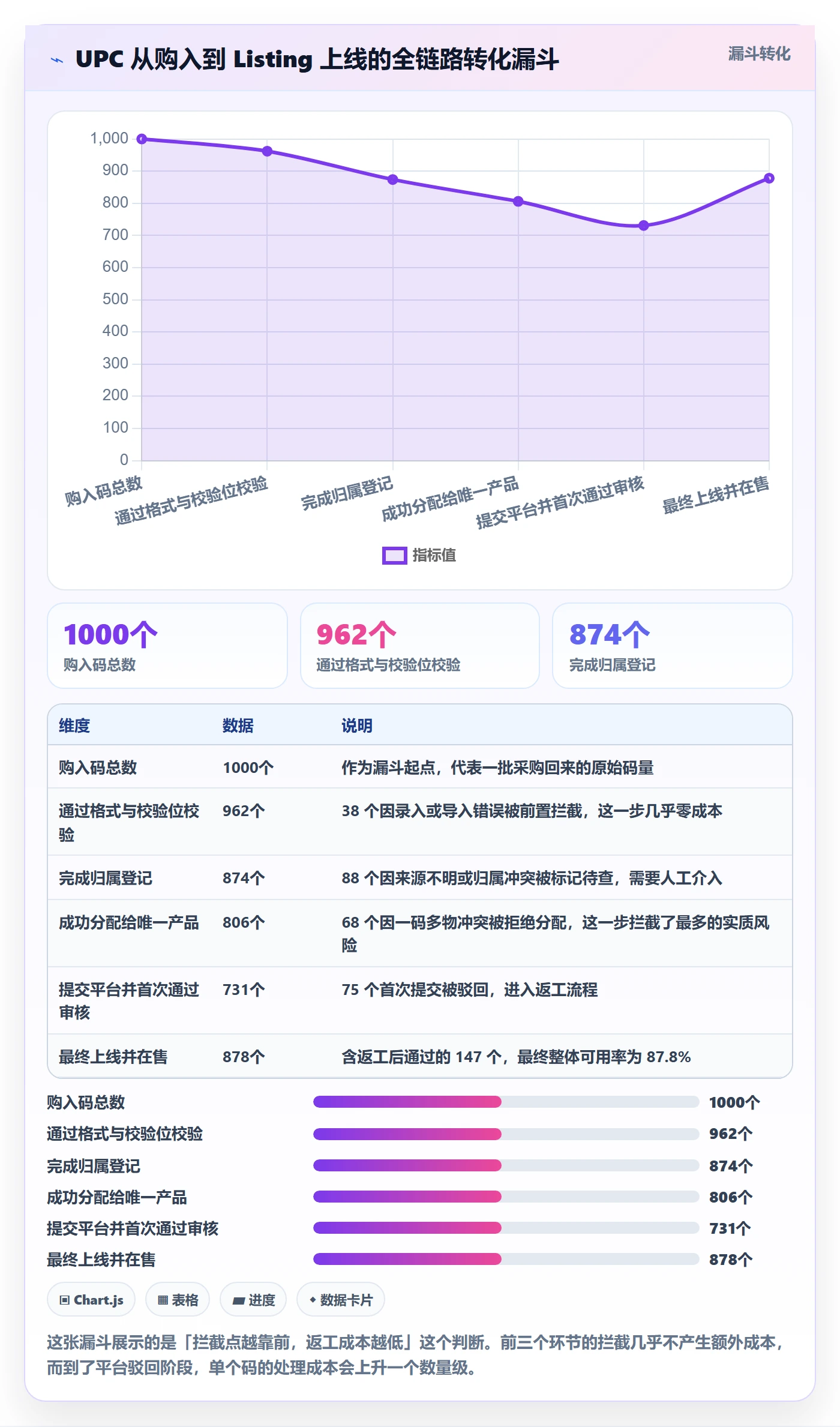
Task: Click the 1000个 cell in the table
Action: tap(248, 768)
